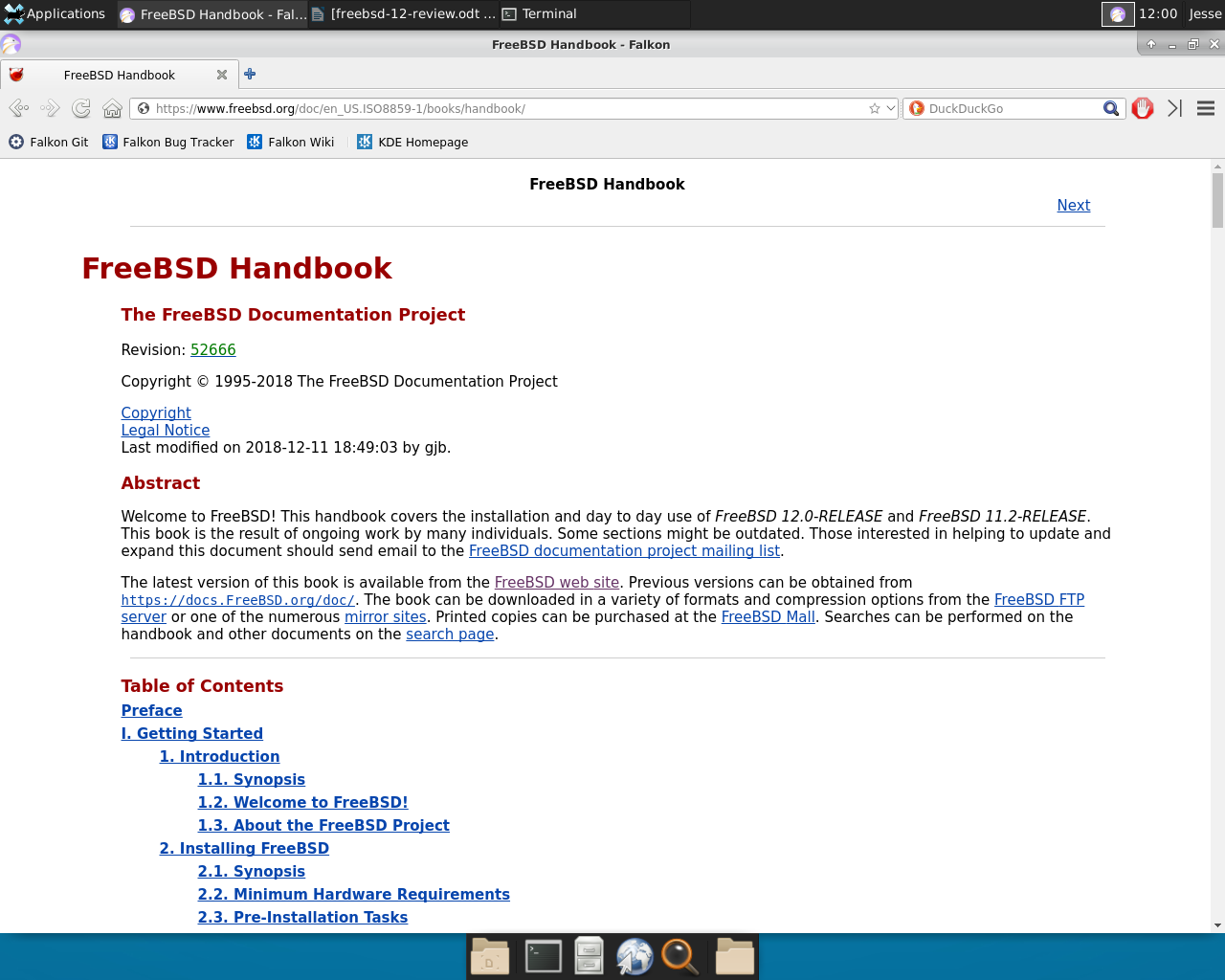Open the file manager drawer dock icon
Image resolution: width=1225 pixels, height=980 pixels.
tap(589, 956)
